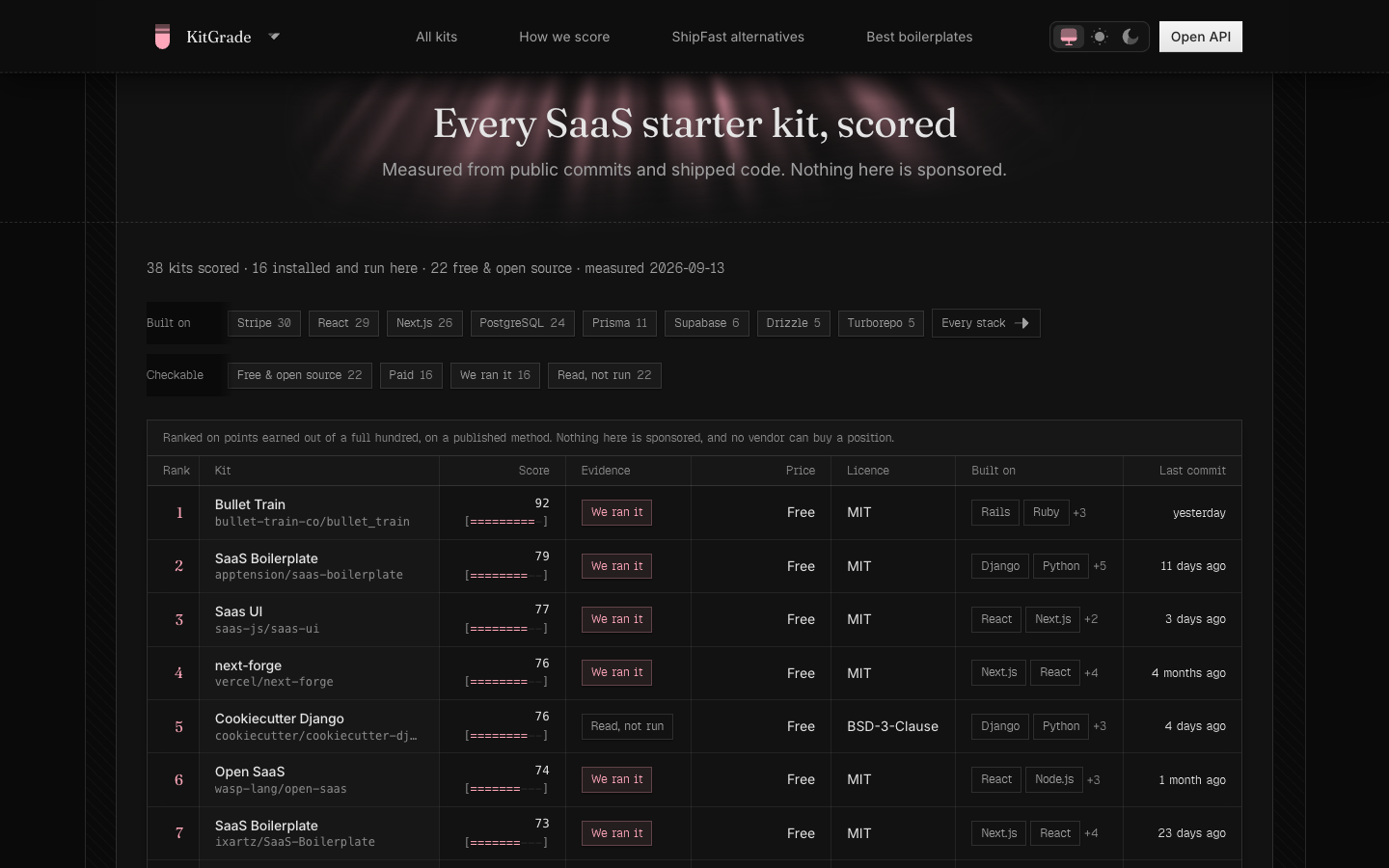Image resolution: width=1389 pixels, height=868 pixels.
Task: Filter by Free & open source 22
Action: [x=300, y=375]
